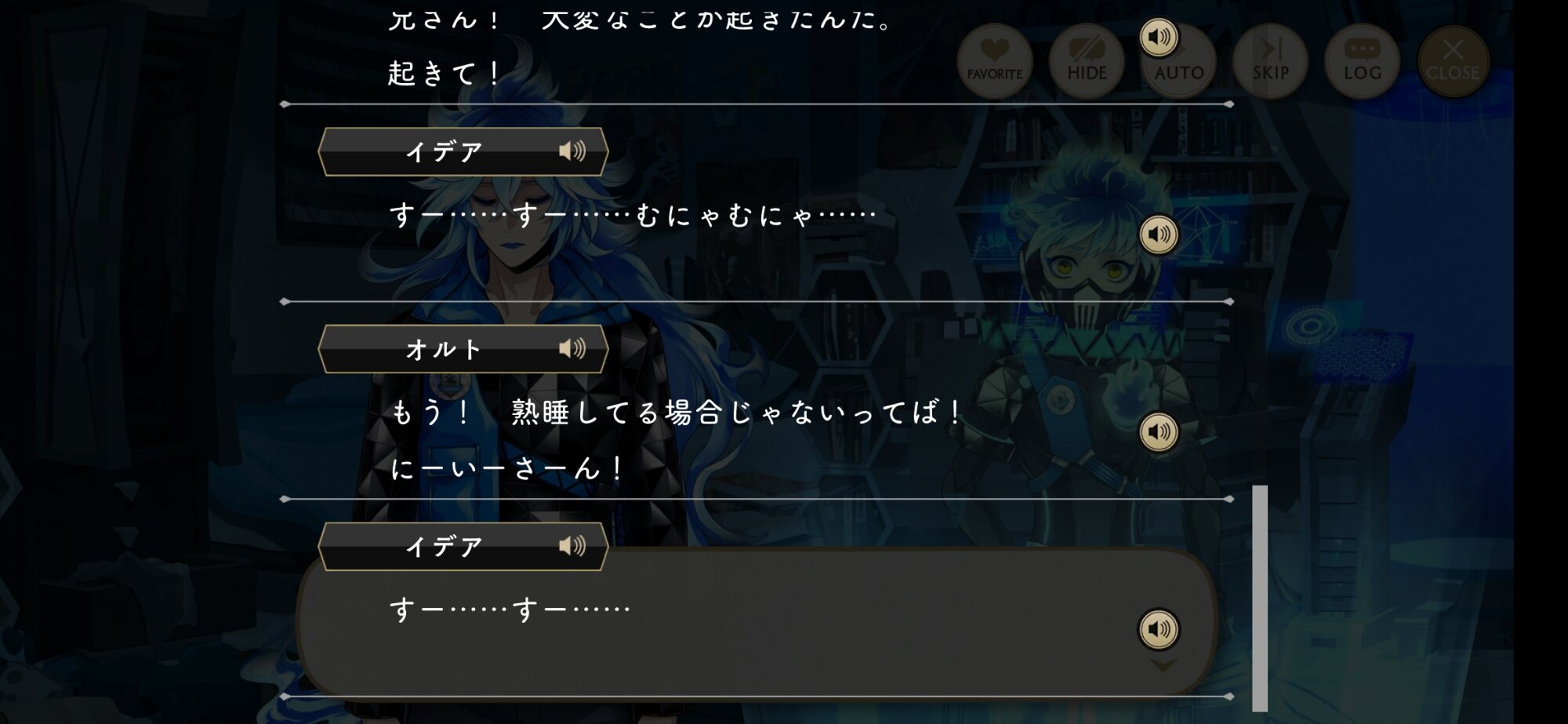The image size is (1568, 724).
Task: Add this scene to Favorites
Action: 994,61
